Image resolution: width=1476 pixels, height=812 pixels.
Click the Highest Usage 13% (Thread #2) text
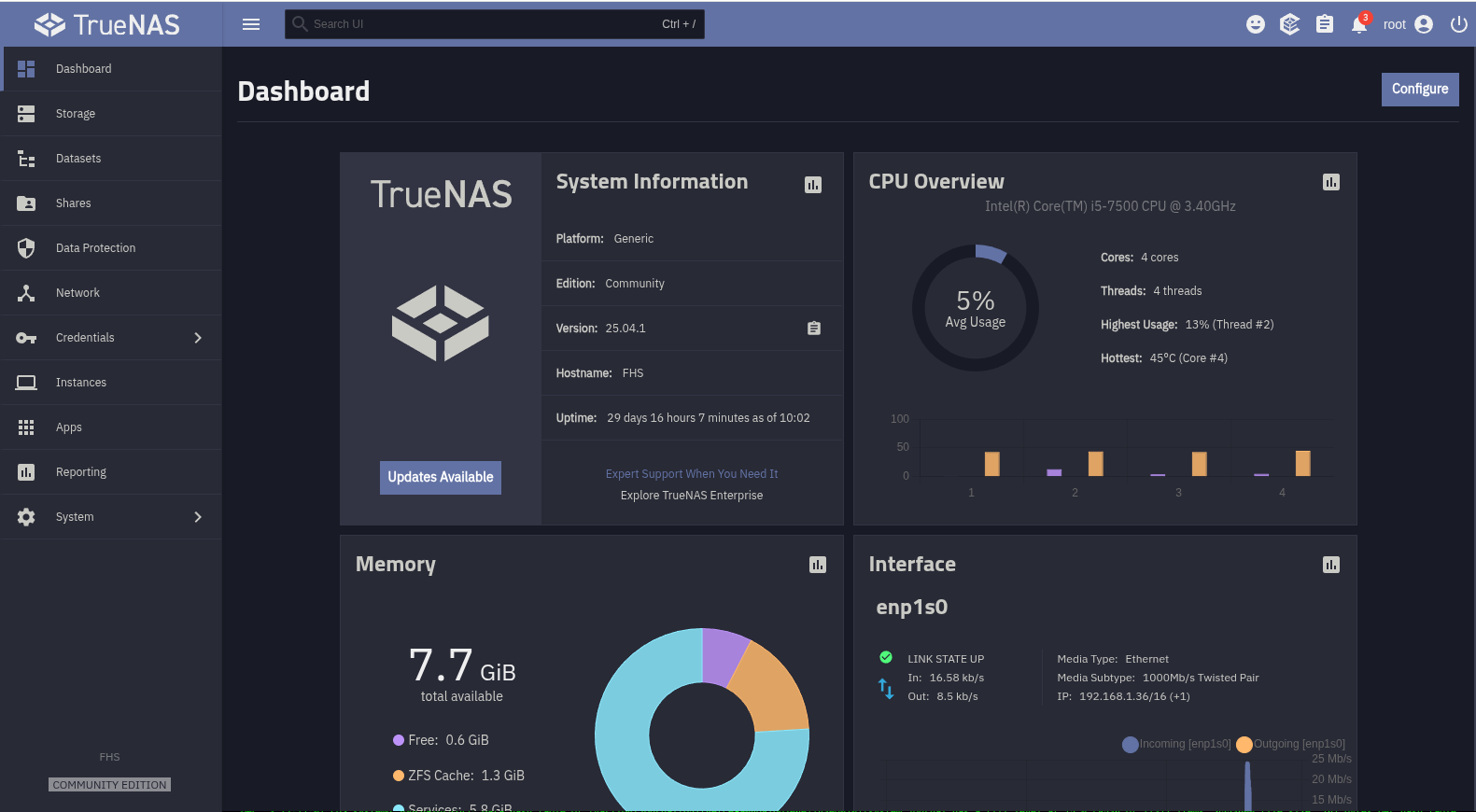pos(1187,325)
